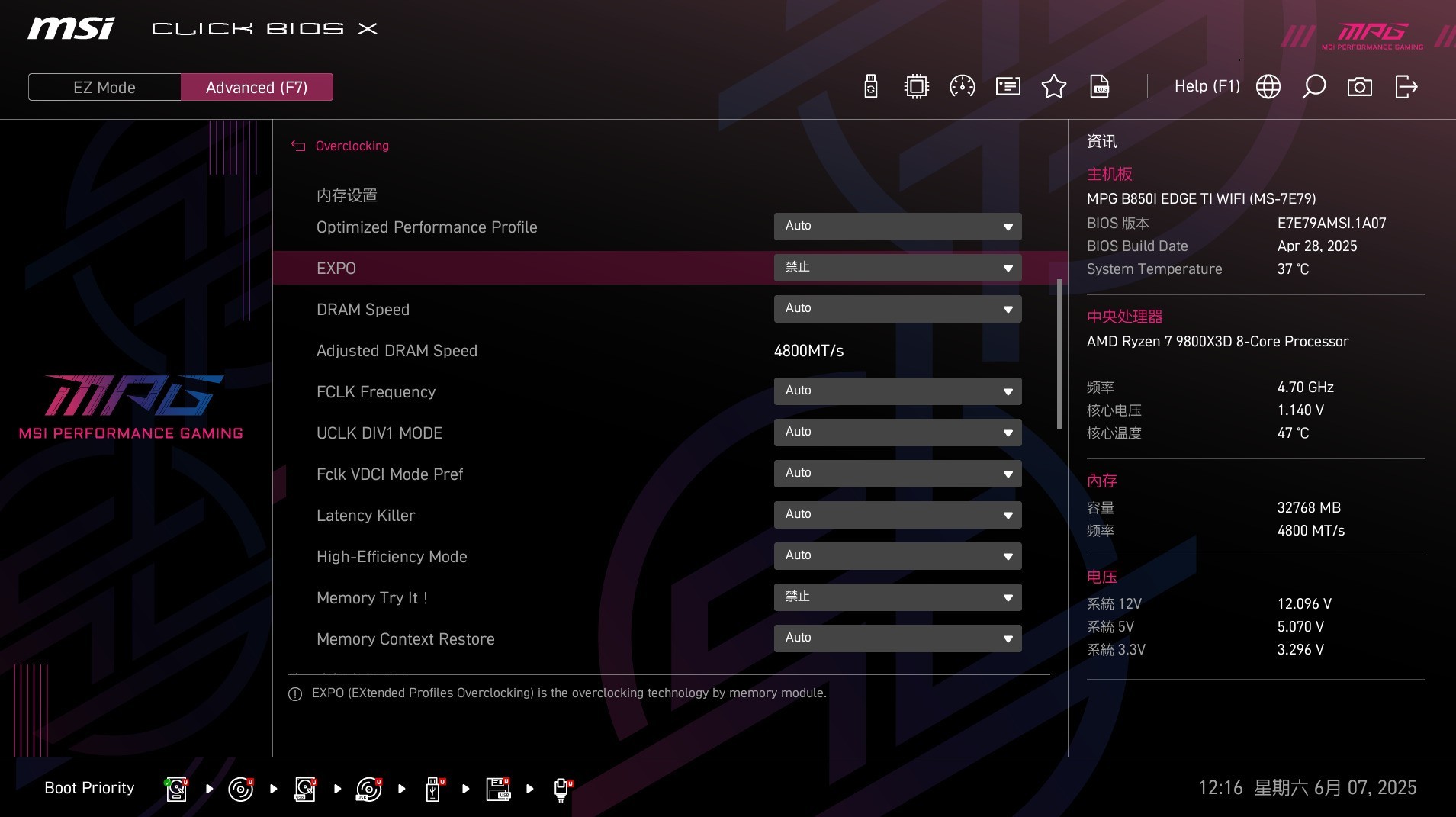
Task: Select the USB optical disc boot icon
Action: point(369,788)
